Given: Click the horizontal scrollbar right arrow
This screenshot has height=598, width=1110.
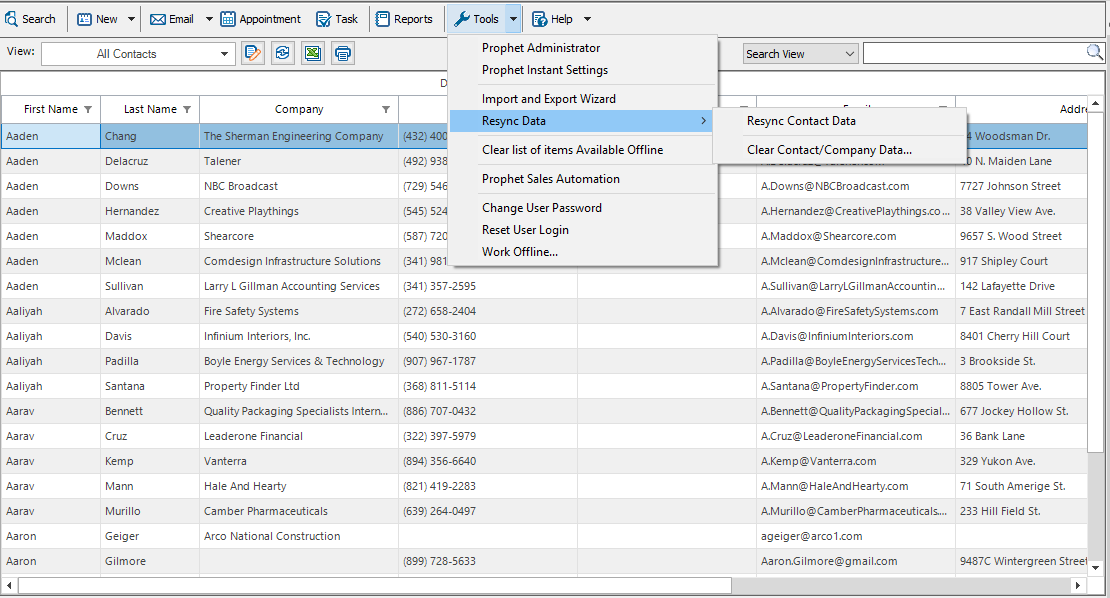Looking at the screenshot, I should [x=1077, y=585].
